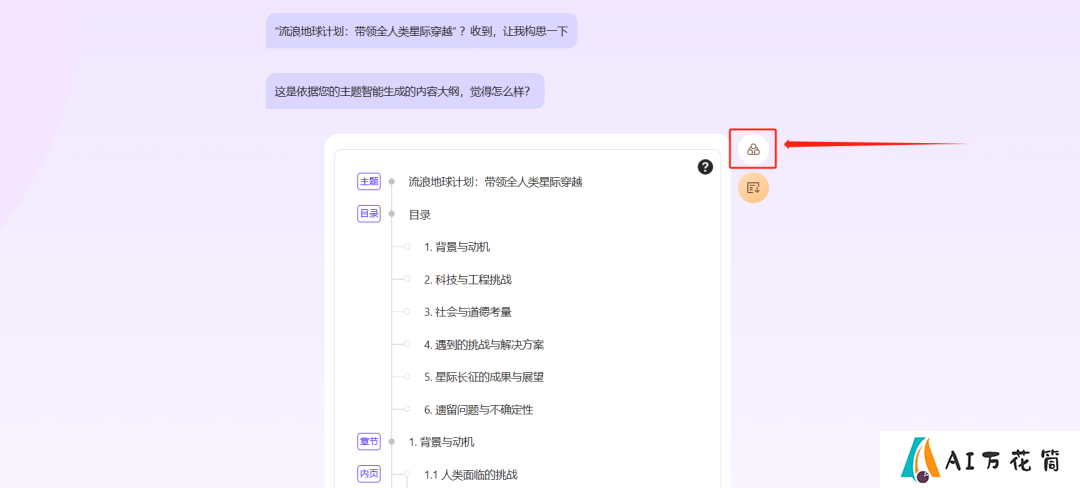Select the title 流浪地球计划:带领全人类星际穿越 in outline
1080x488 pixels.
coord(495,182)
